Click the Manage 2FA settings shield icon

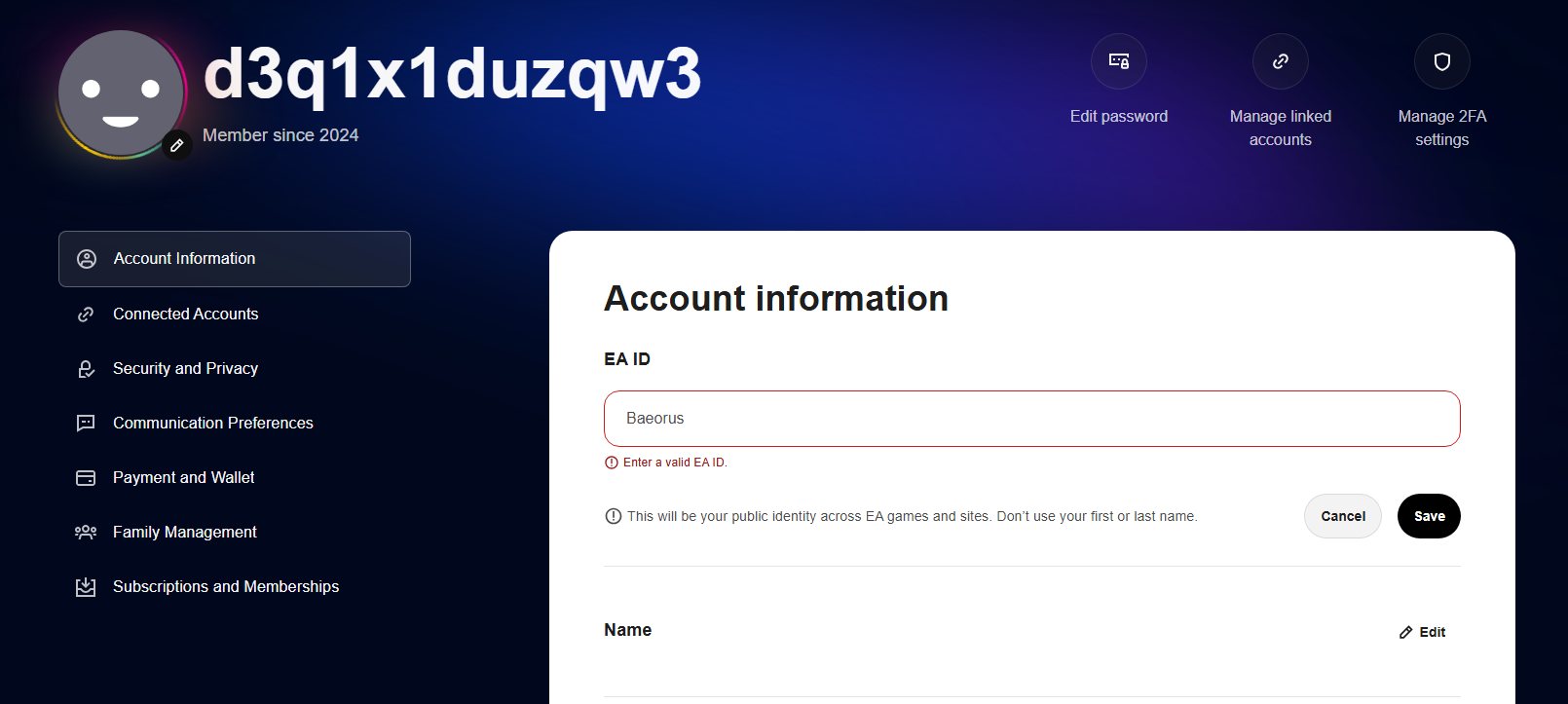point(1442,61)
